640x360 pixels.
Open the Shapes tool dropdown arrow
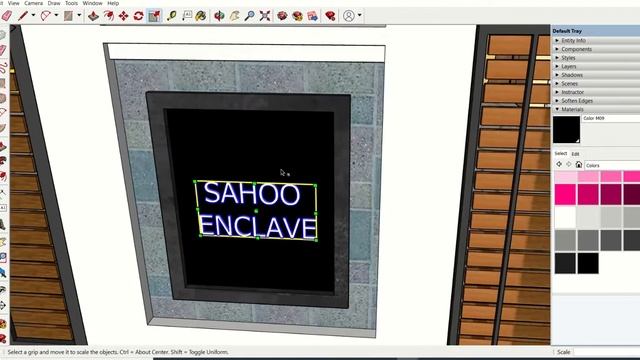click(x=79, y=16)
